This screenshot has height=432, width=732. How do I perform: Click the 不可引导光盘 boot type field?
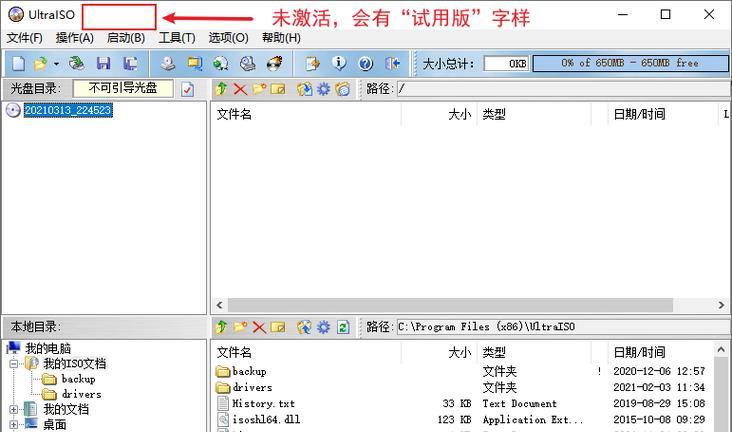click(123, 89)
